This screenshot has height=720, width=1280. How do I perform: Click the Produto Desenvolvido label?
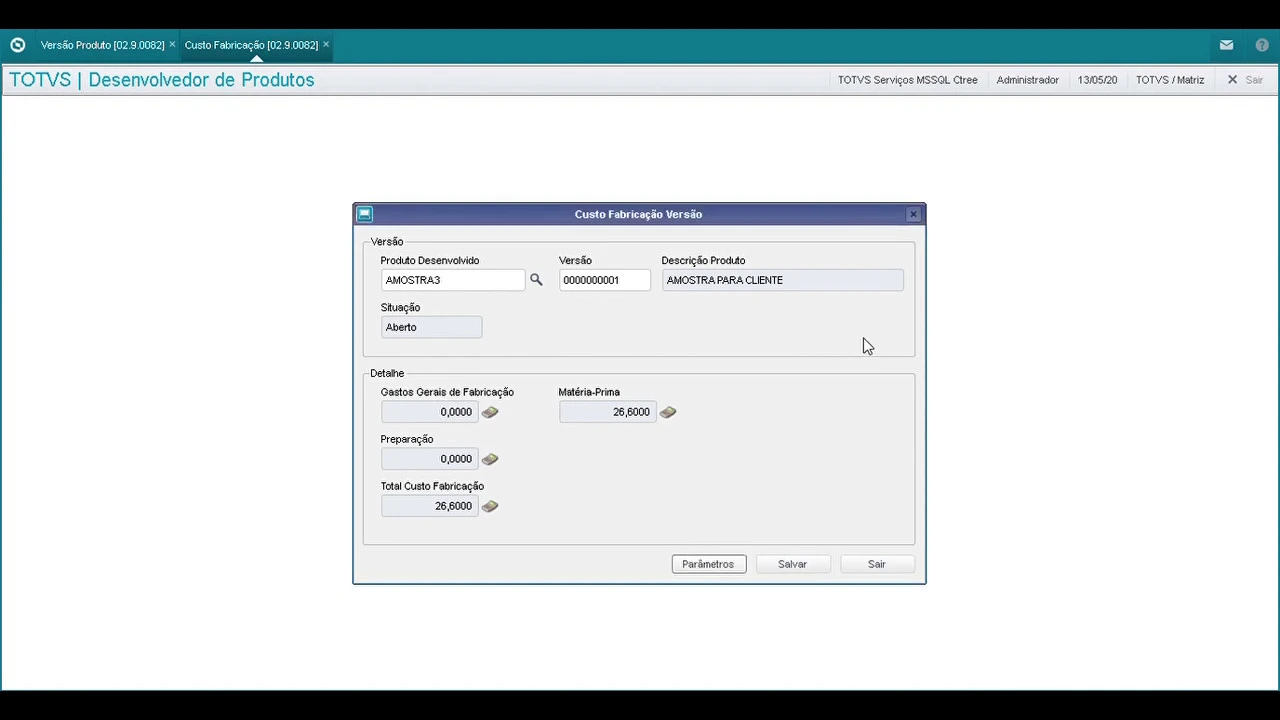[x=430, y=260]
